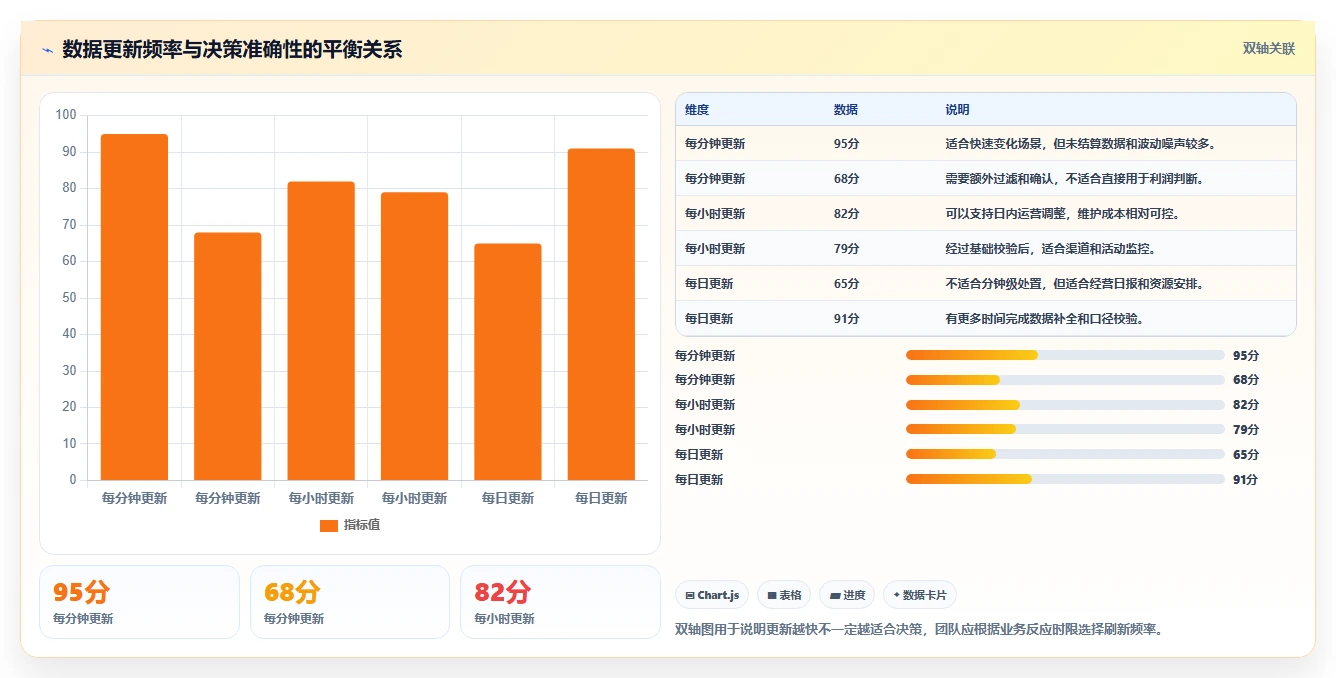Click the description 经过基础校验后，适合渠道和活动监控

[x=1050, y=249]
